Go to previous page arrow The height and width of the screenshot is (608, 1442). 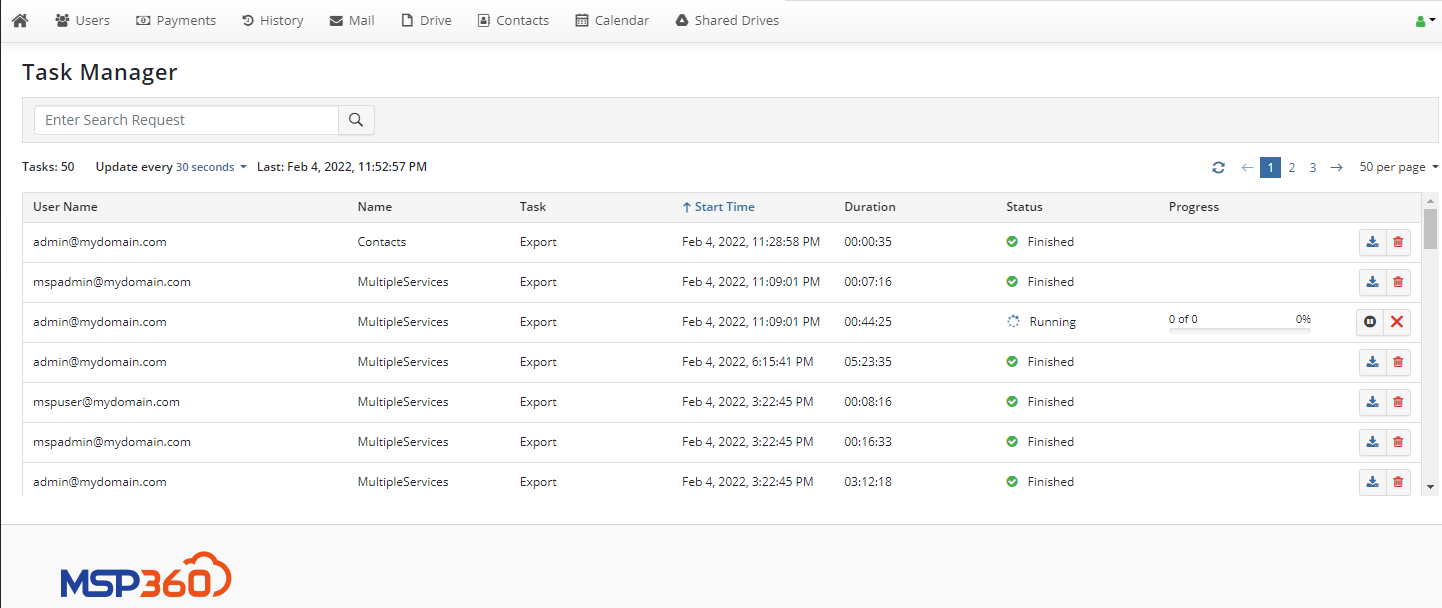click(1246, 168)
